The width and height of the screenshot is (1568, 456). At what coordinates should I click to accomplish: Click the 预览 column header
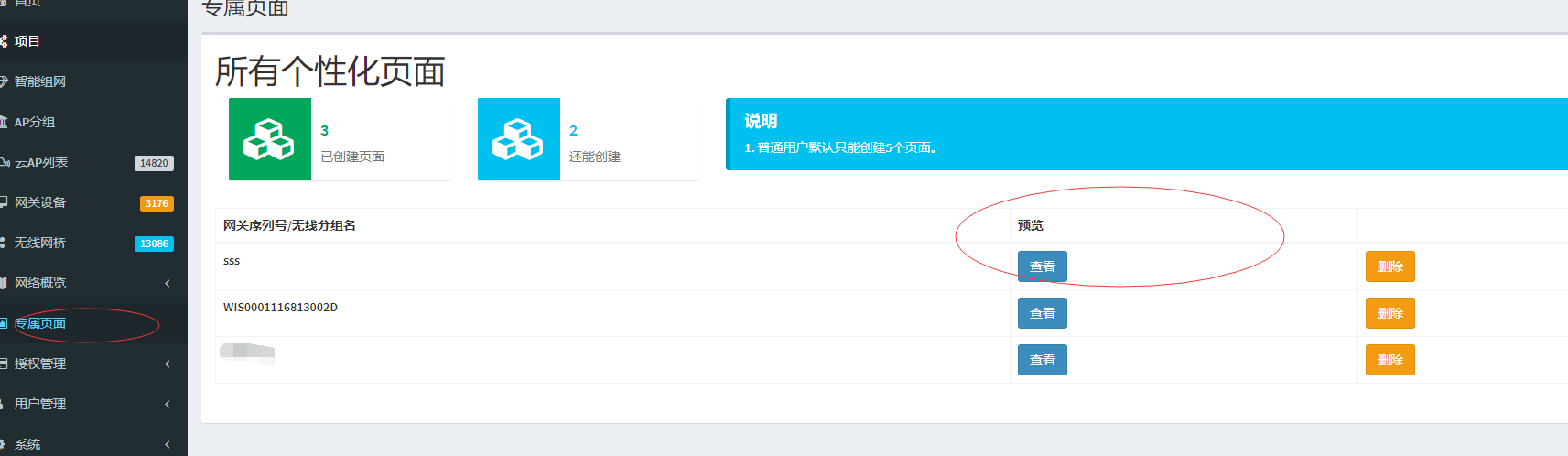pos(1031,225)
